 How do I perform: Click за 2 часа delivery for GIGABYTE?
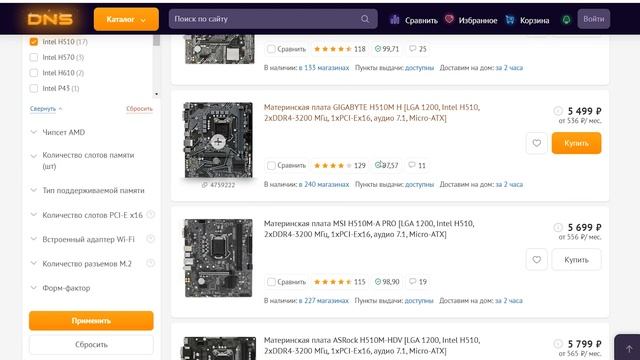click(509, 184)
